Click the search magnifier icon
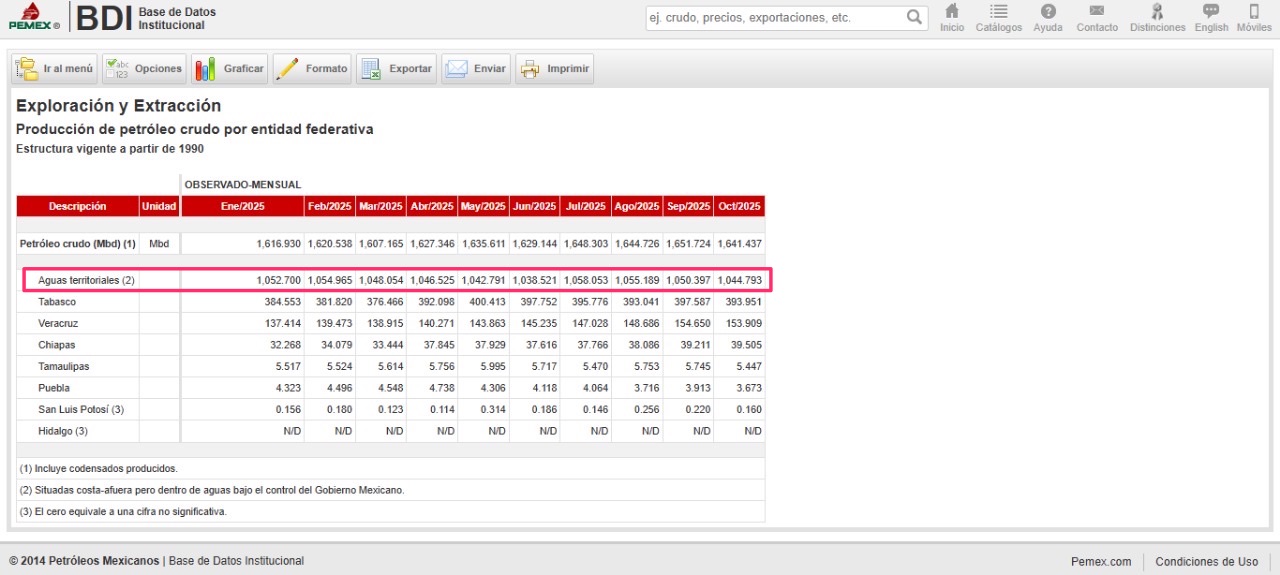 [915, 17]
